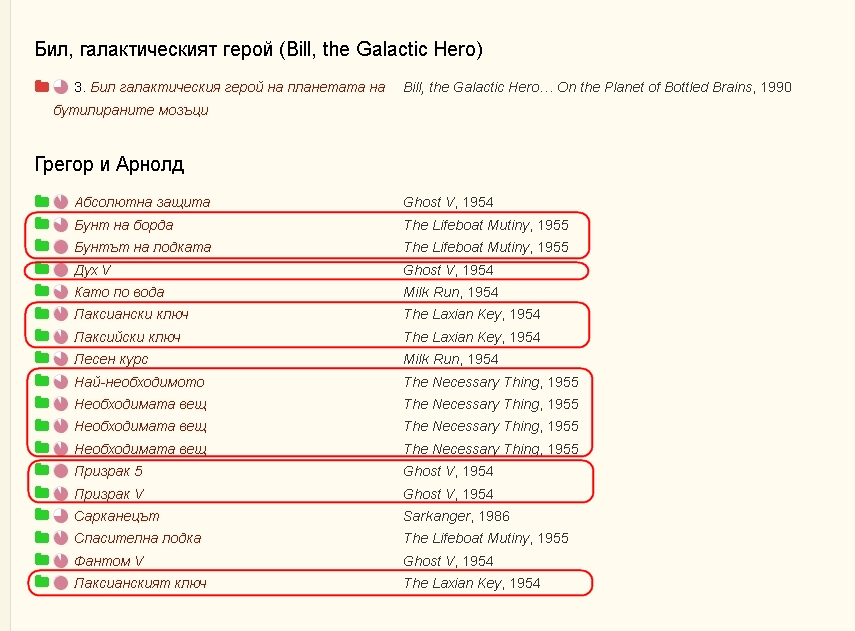
Task: Open the Призрак V title
Action: [109, 494]
